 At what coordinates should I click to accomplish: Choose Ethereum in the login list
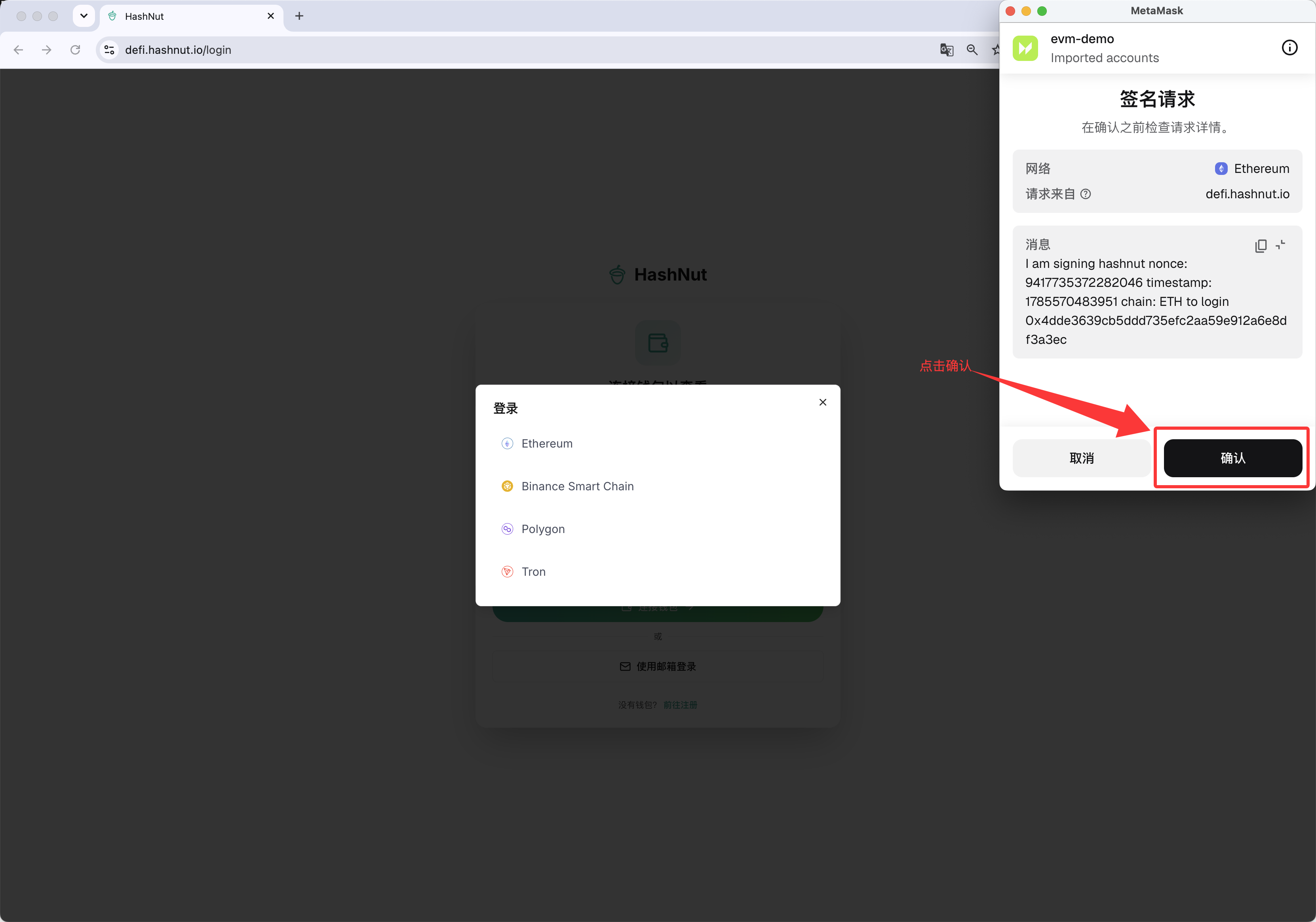(658, 444)
